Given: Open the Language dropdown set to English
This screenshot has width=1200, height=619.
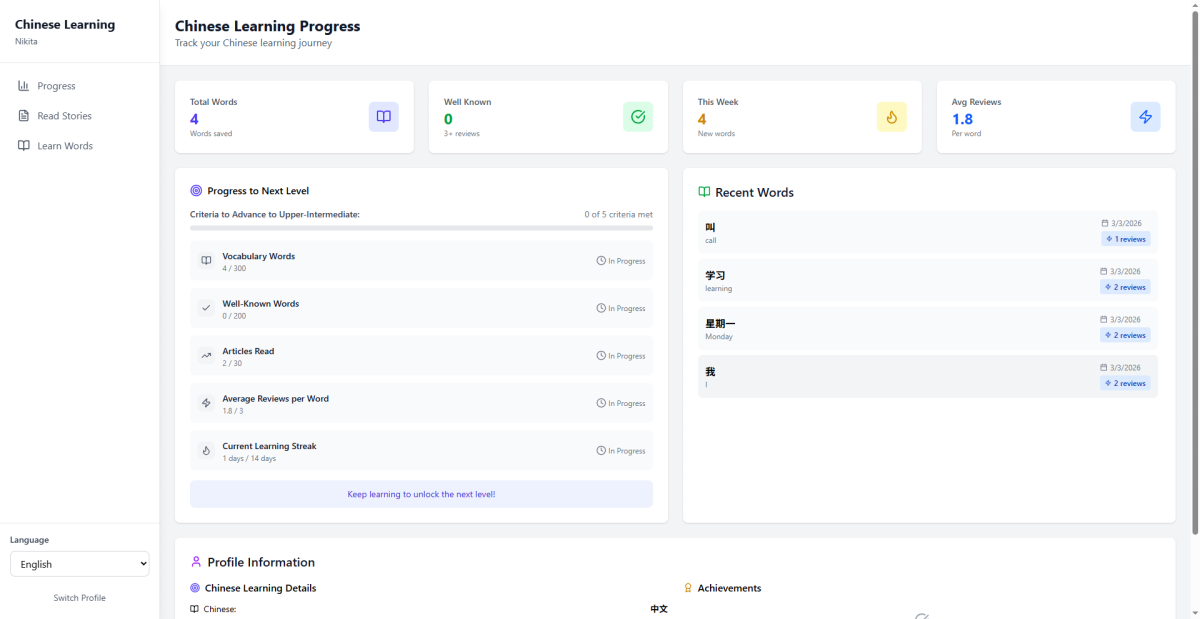Looking at the screenshot, I should point(79,564).
